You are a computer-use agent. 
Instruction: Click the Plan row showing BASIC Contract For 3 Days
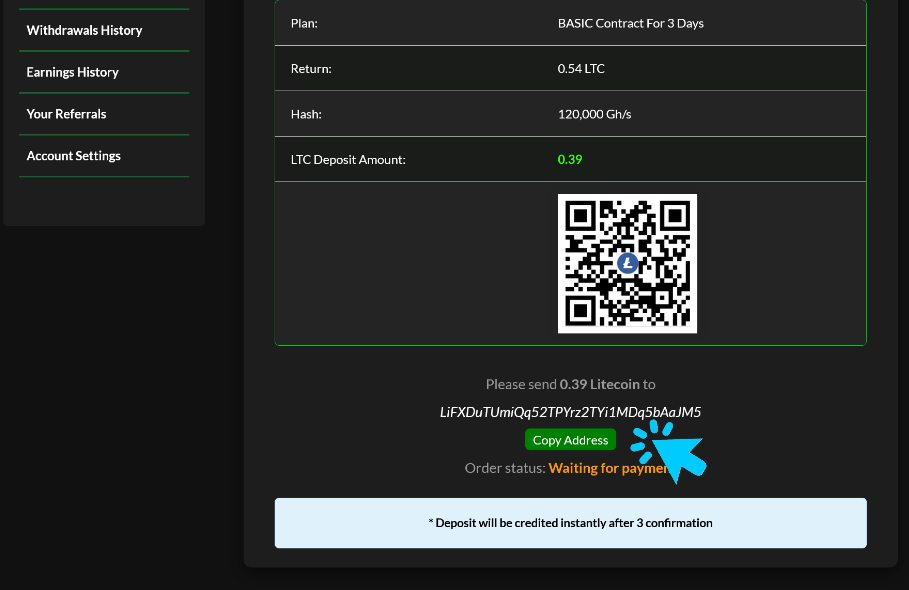[x=631, y=23]
